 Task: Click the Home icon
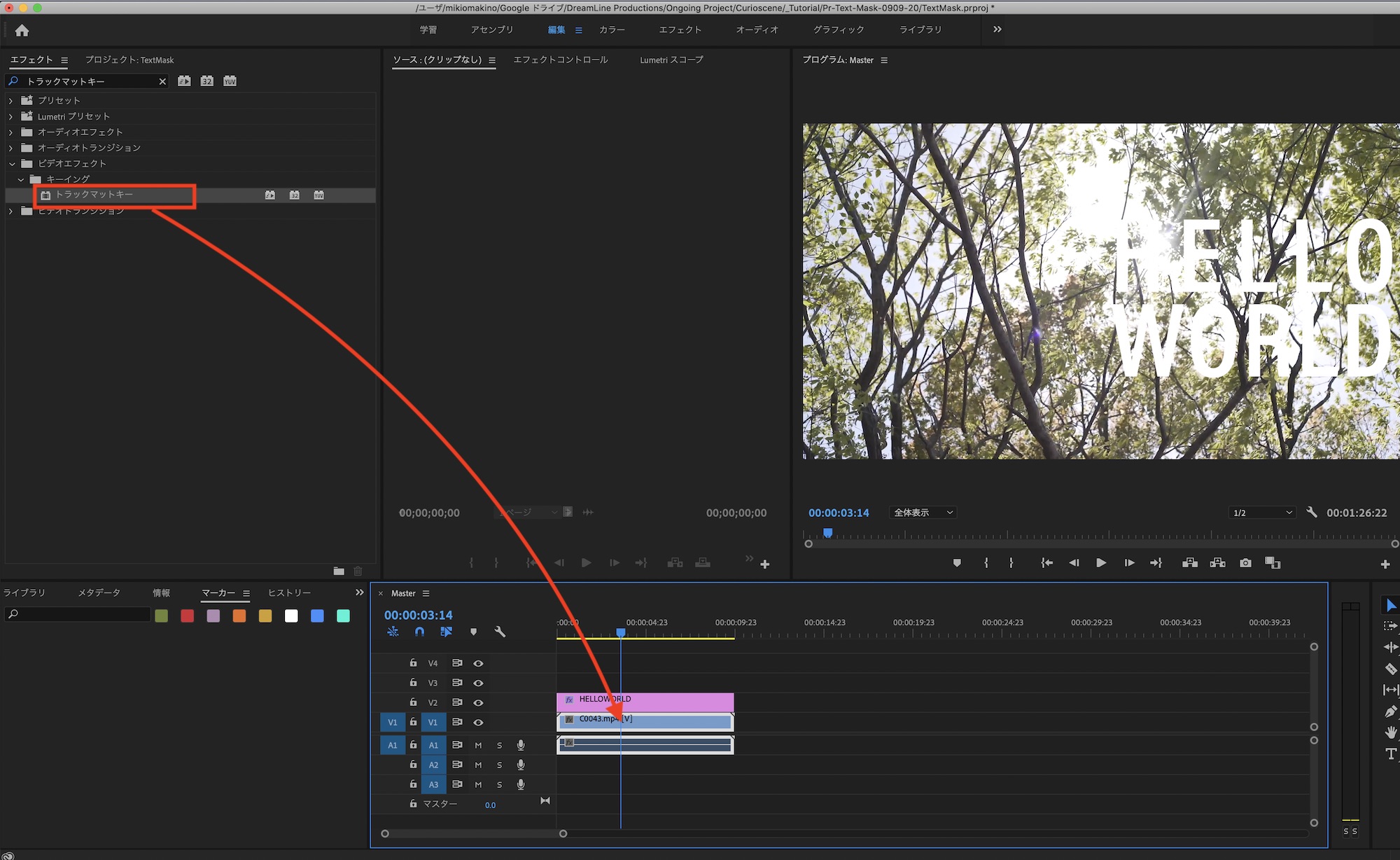[x=22, y=30]
